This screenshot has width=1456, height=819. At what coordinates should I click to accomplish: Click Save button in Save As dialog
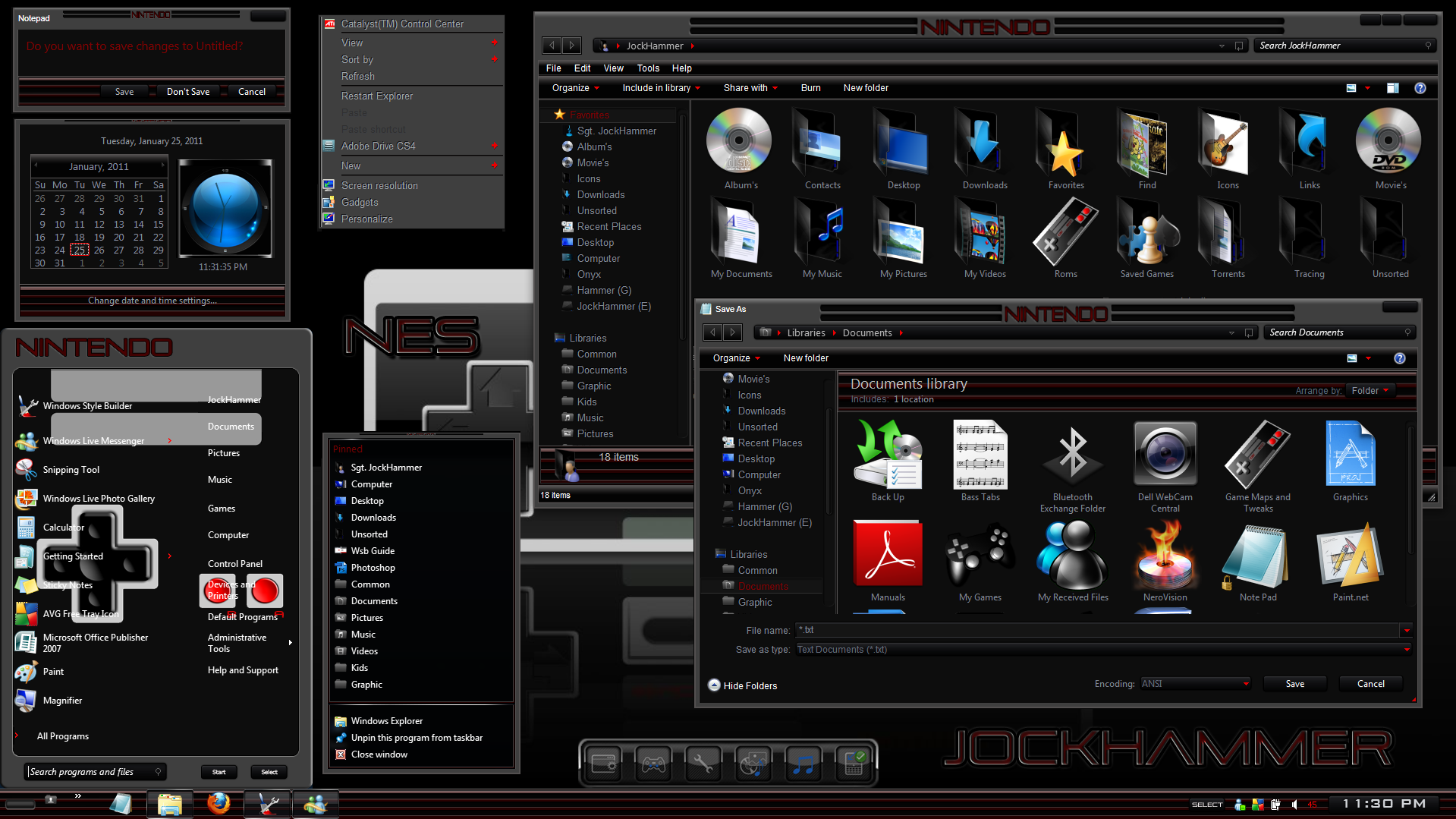pos(1294,684)
